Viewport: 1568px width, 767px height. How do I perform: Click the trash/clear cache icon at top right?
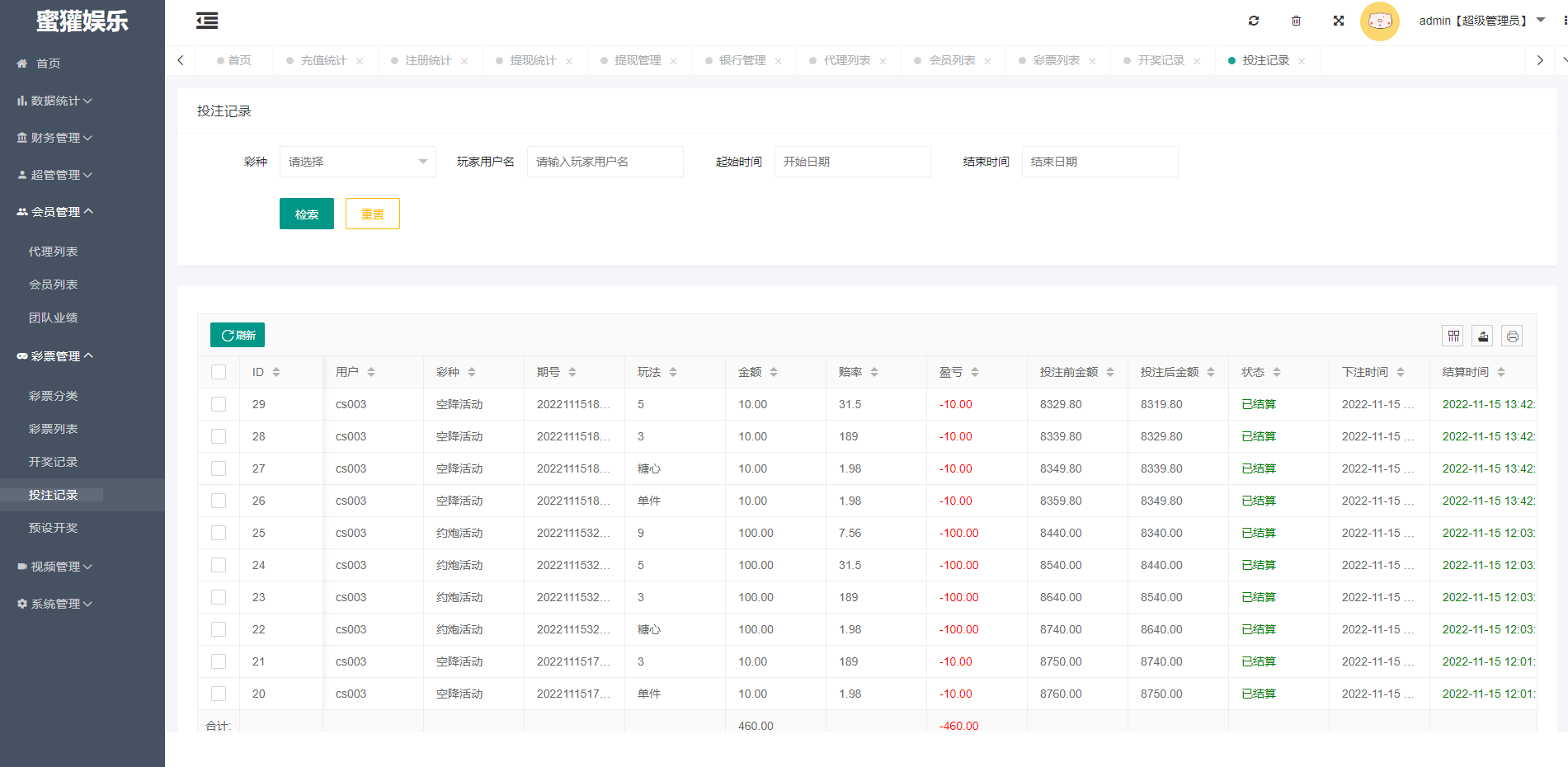[x=1296, y=20]
